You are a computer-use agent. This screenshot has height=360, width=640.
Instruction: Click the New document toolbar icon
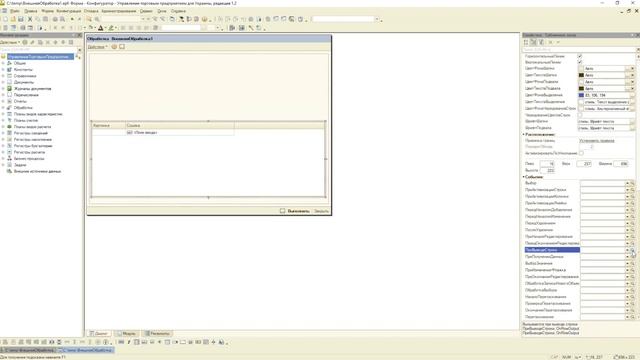(5, 19)
